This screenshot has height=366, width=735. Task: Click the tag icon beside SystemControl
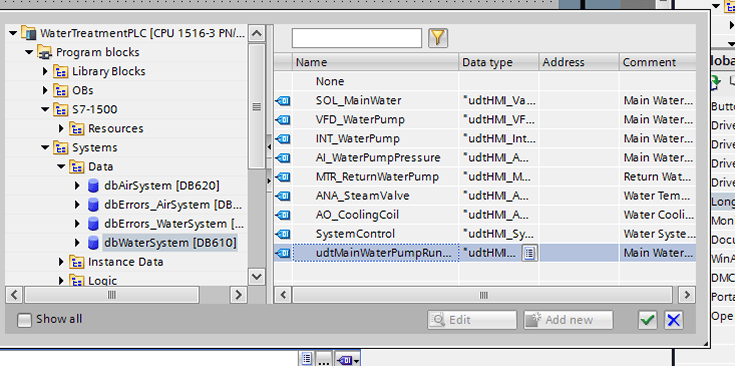(283, 234)
